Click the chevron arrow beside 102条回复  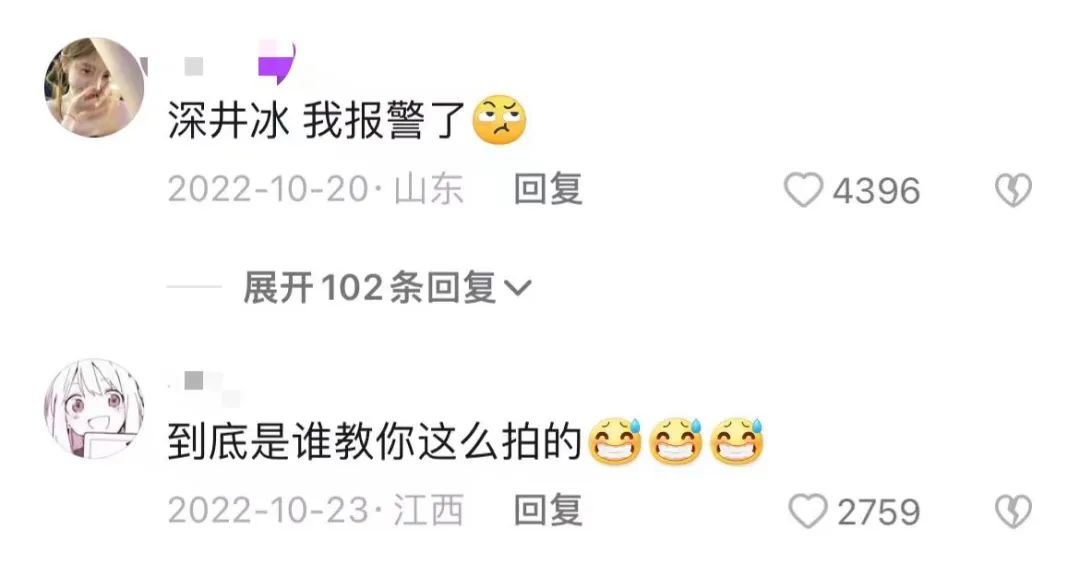(x=518, y=288)
